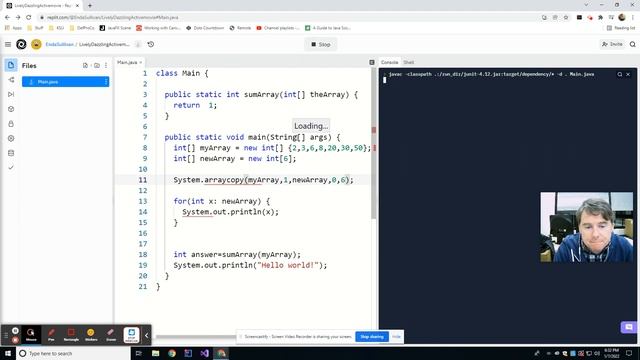Collapse the Screencastify toolbar with chevron

coord(147,336)
